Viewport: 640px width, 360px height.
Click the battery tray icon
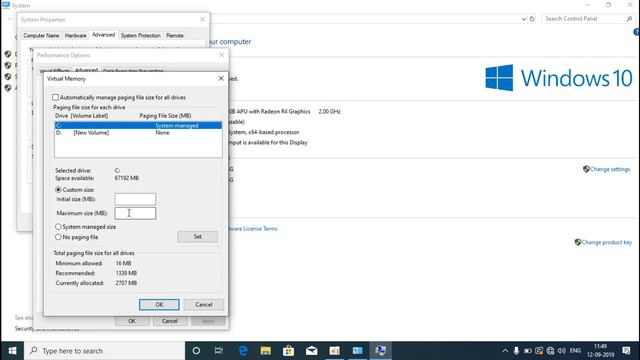(x=528, y=351)
